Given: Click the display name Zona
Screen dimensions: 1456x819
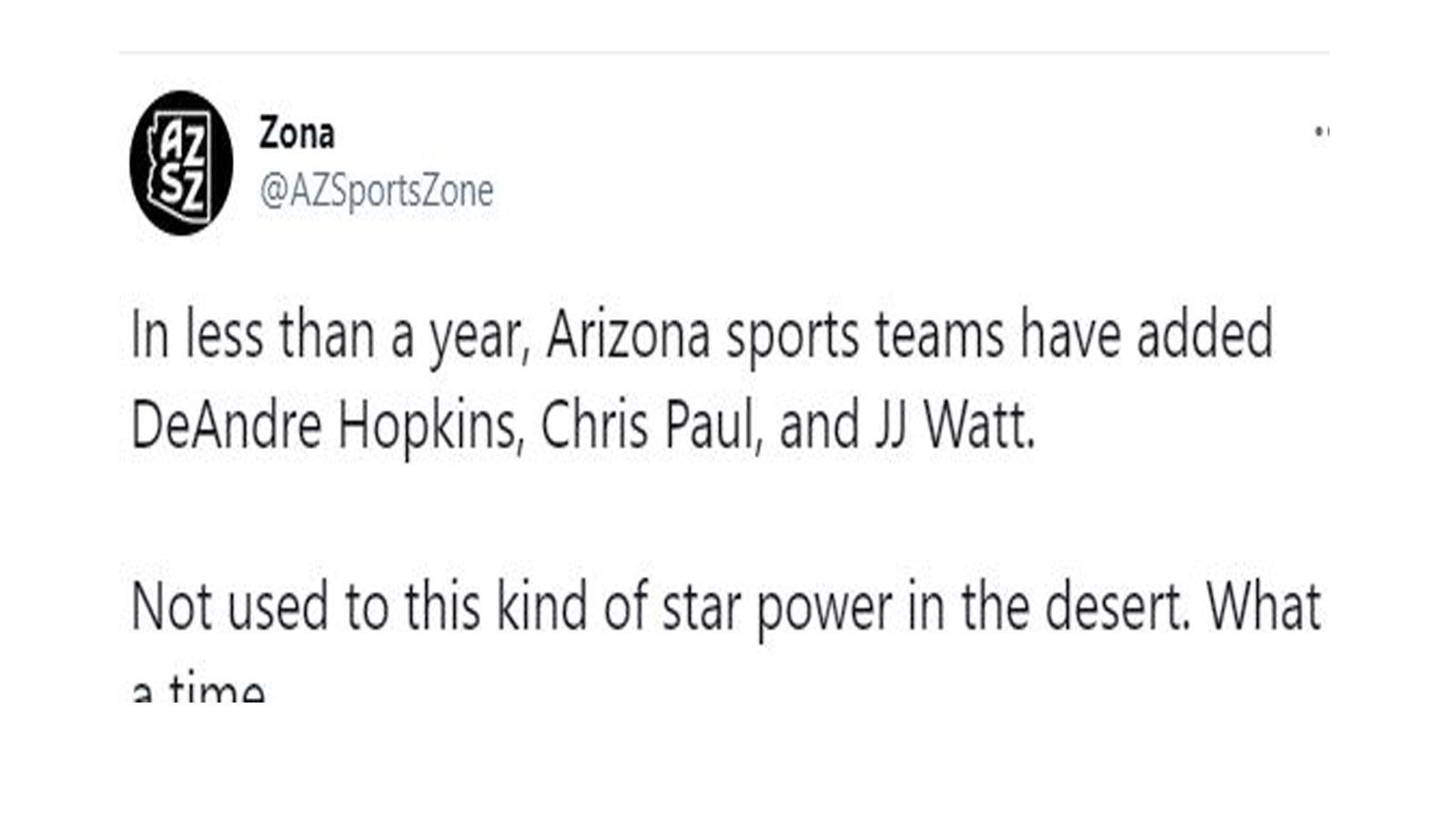Looking at the screenshot, I should (297, 134).
